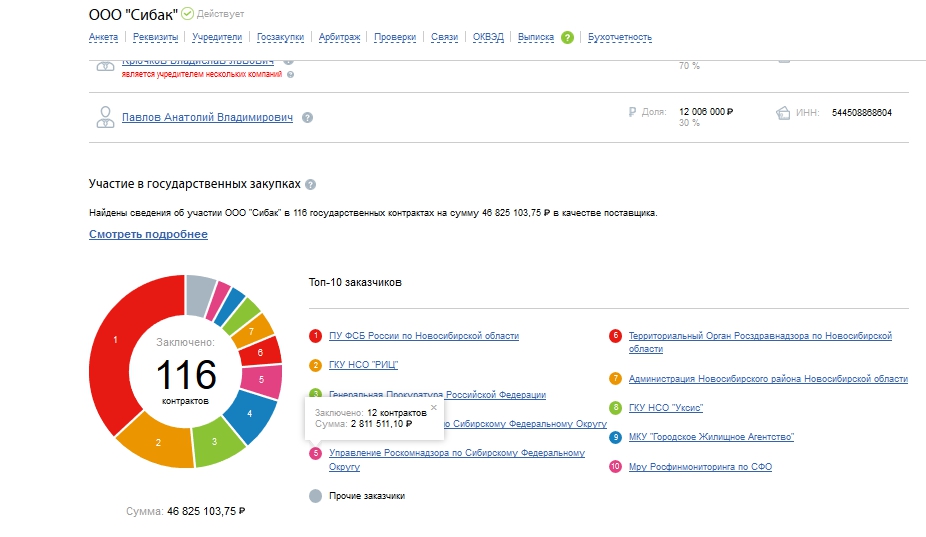Select green segment 3 of donut chart

click(215, 441)
